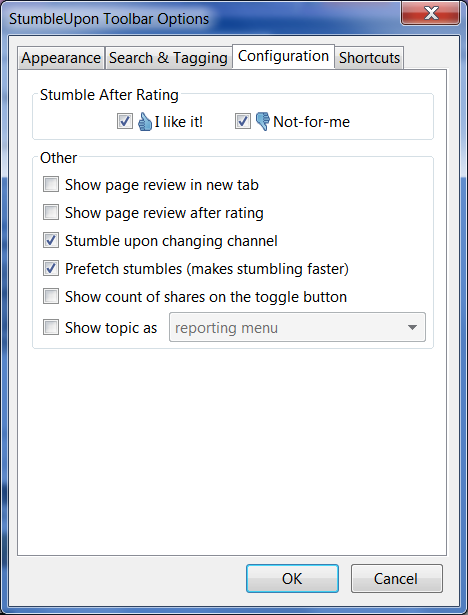
Task: Go to the Shortcuts tab
Action: pos(369,58)
